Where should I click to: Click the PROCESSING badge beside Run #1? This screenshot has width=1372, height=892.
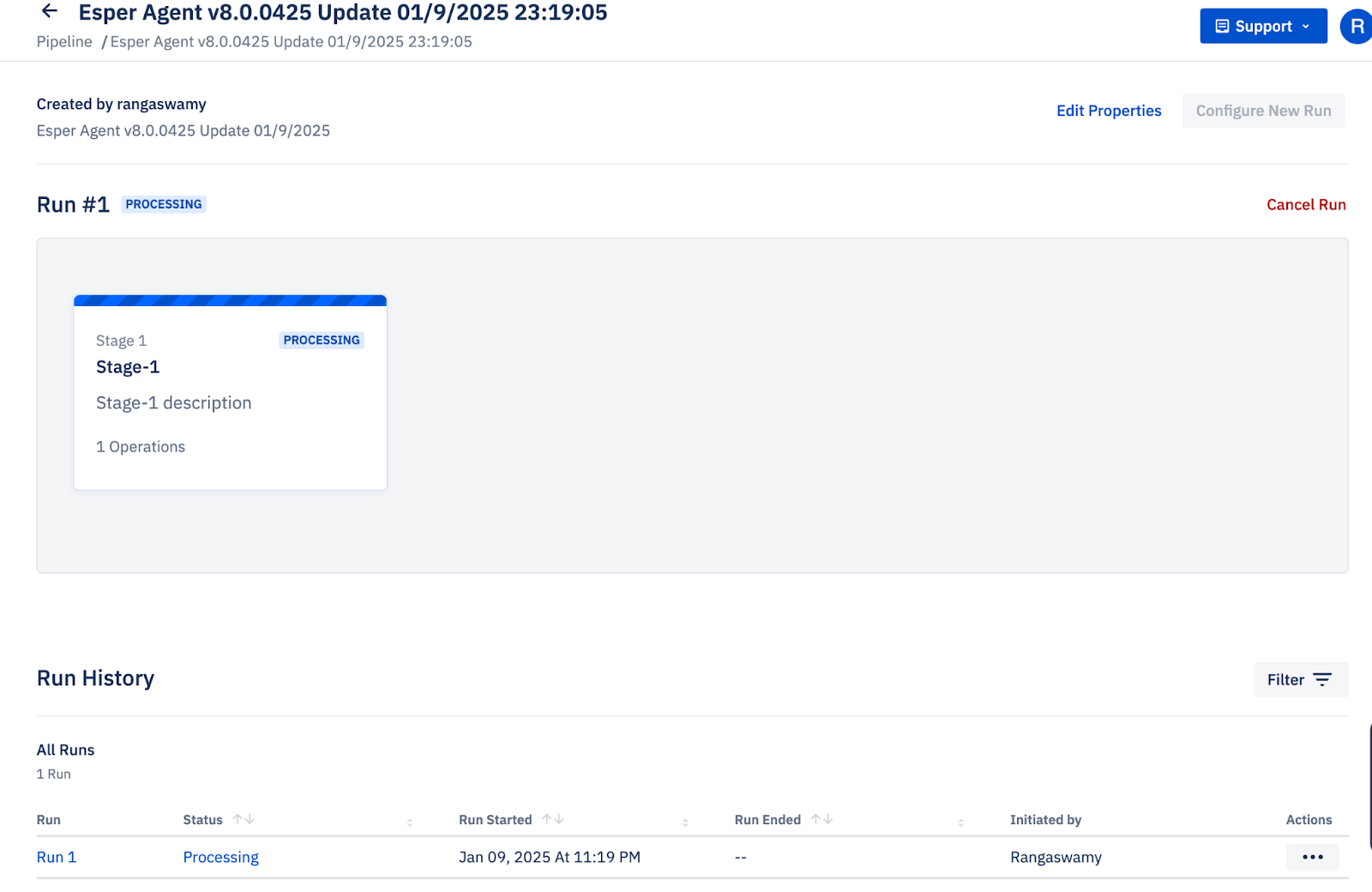coord(164,204)
